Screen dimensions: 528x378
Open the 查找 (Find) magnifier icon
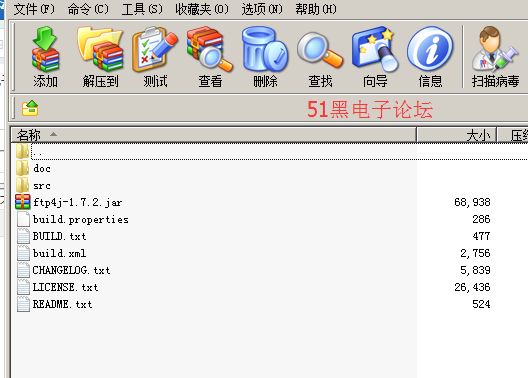tap(320, 49)
